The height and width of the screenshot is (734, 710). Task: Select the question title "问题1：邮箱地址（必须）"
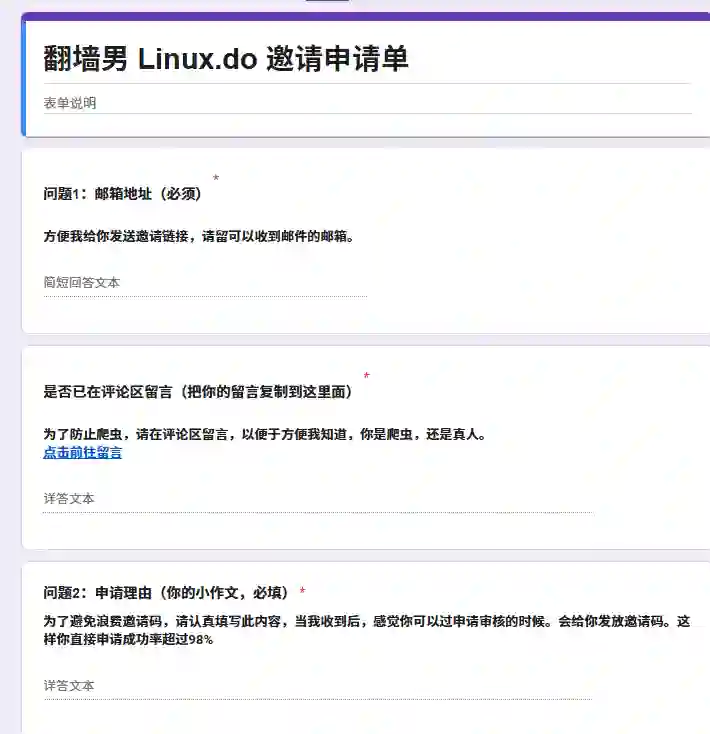pos(123,194)
